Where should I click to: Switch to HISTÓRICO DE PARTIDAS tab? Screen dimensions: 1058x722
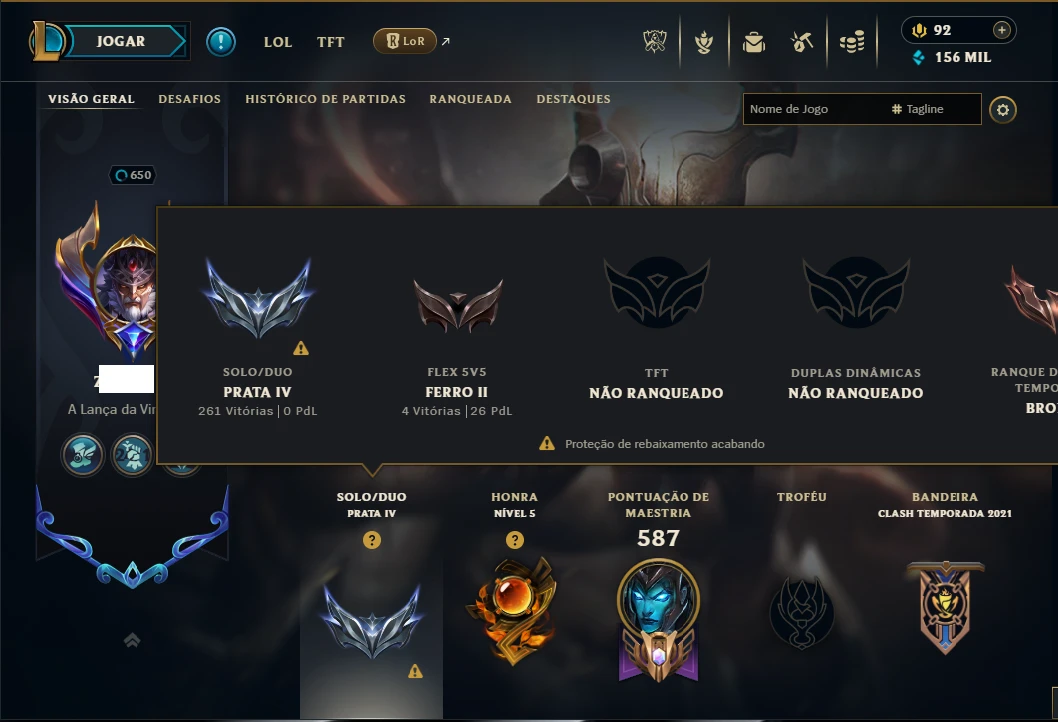pyautogui.click(x=325, y=99)
